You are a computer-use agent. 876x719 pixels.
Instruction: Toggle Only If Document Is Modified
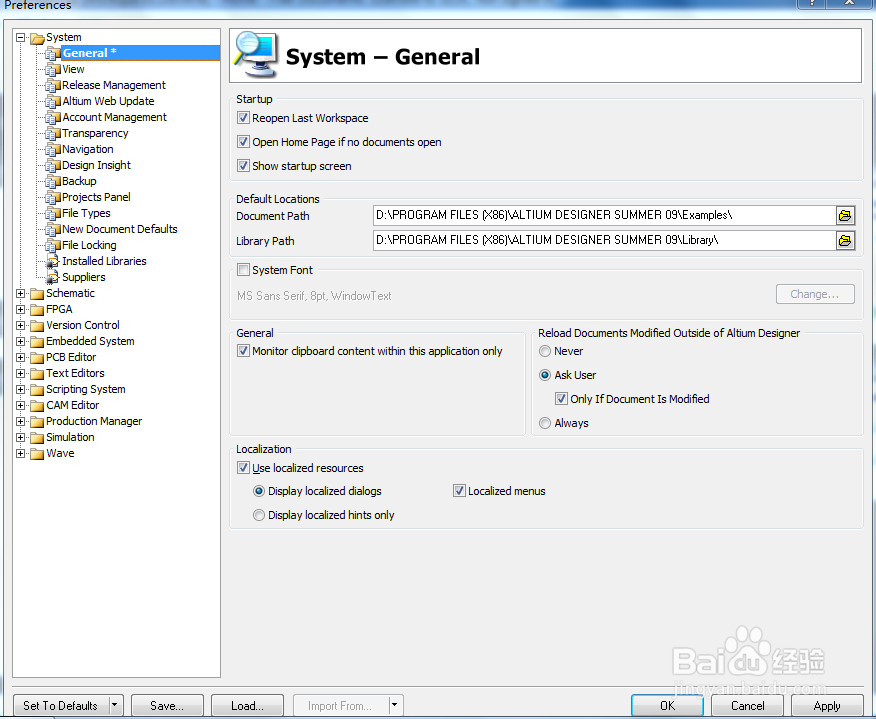coord(561,399)
